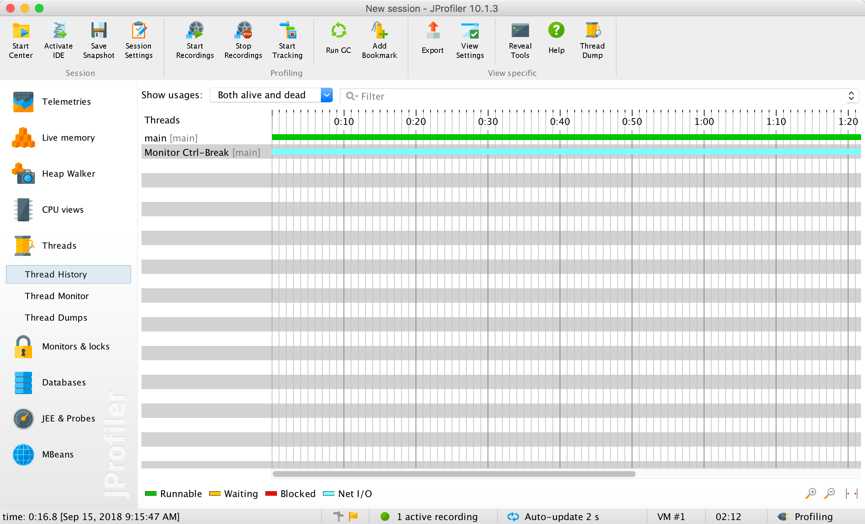Click the Threads column header
Image resolution: width=865 pixels, height=524 pixels.
tap(162, 120)
